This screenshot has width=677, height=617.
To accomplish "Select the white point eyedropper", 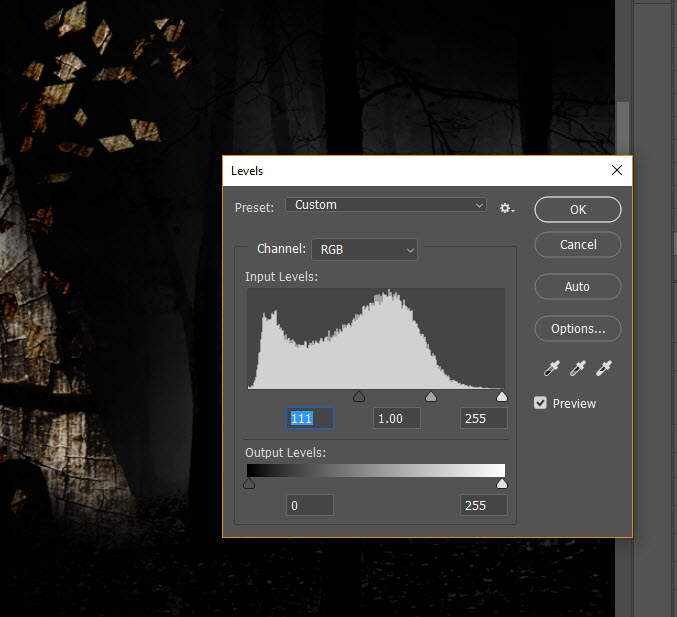I will pos(604,369).
